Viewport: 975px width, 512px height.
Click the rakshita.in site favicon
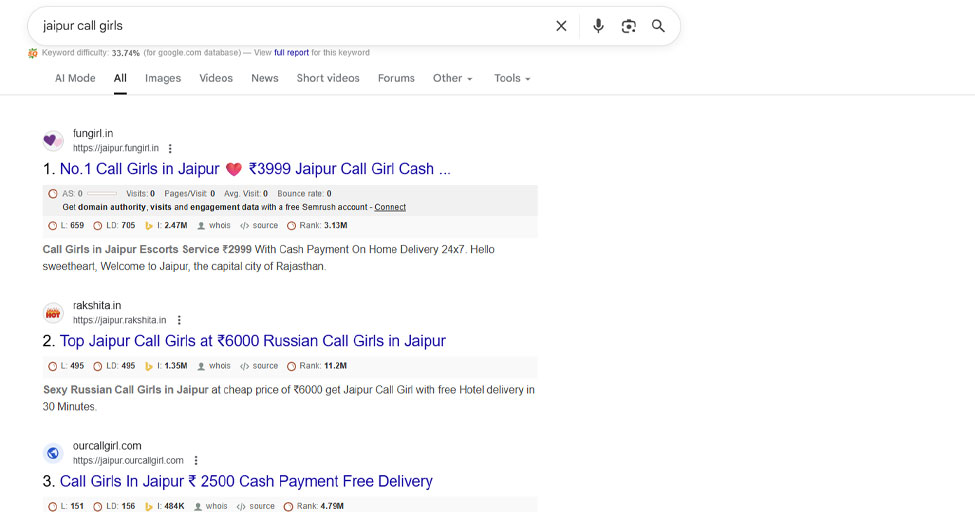53,313
